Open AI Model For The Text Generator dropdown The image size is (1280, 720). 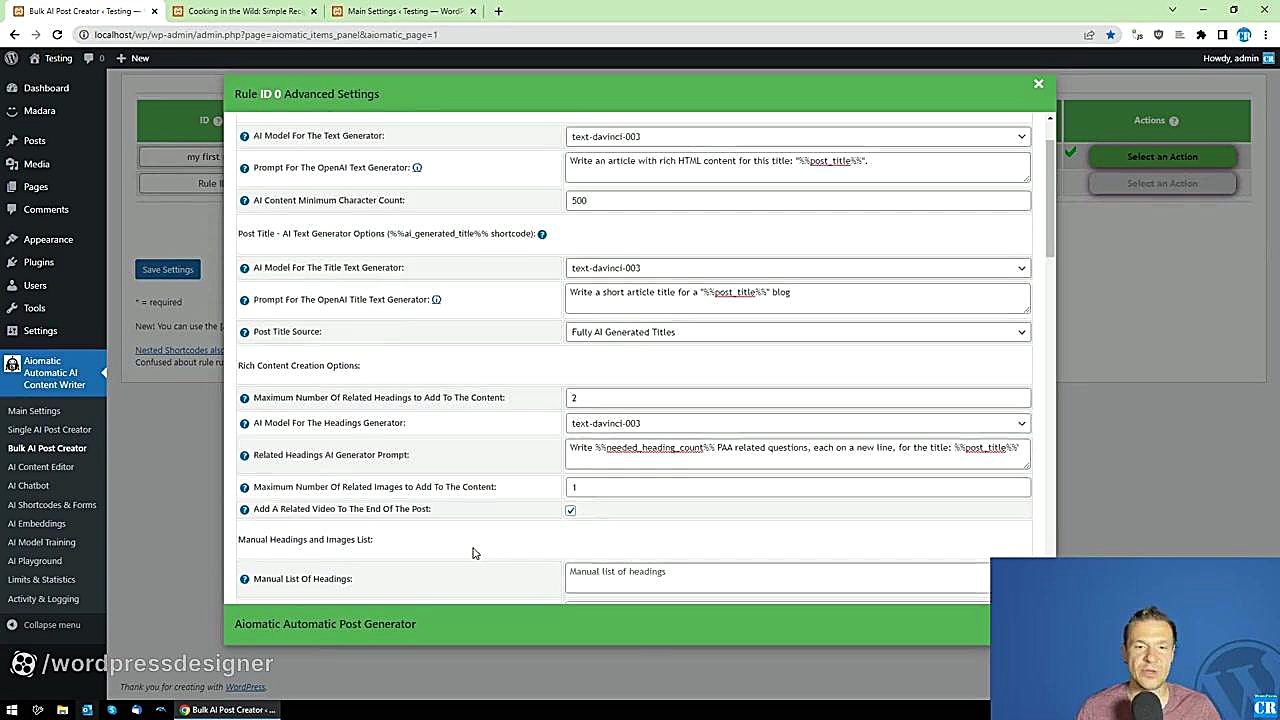click(798, 137)
